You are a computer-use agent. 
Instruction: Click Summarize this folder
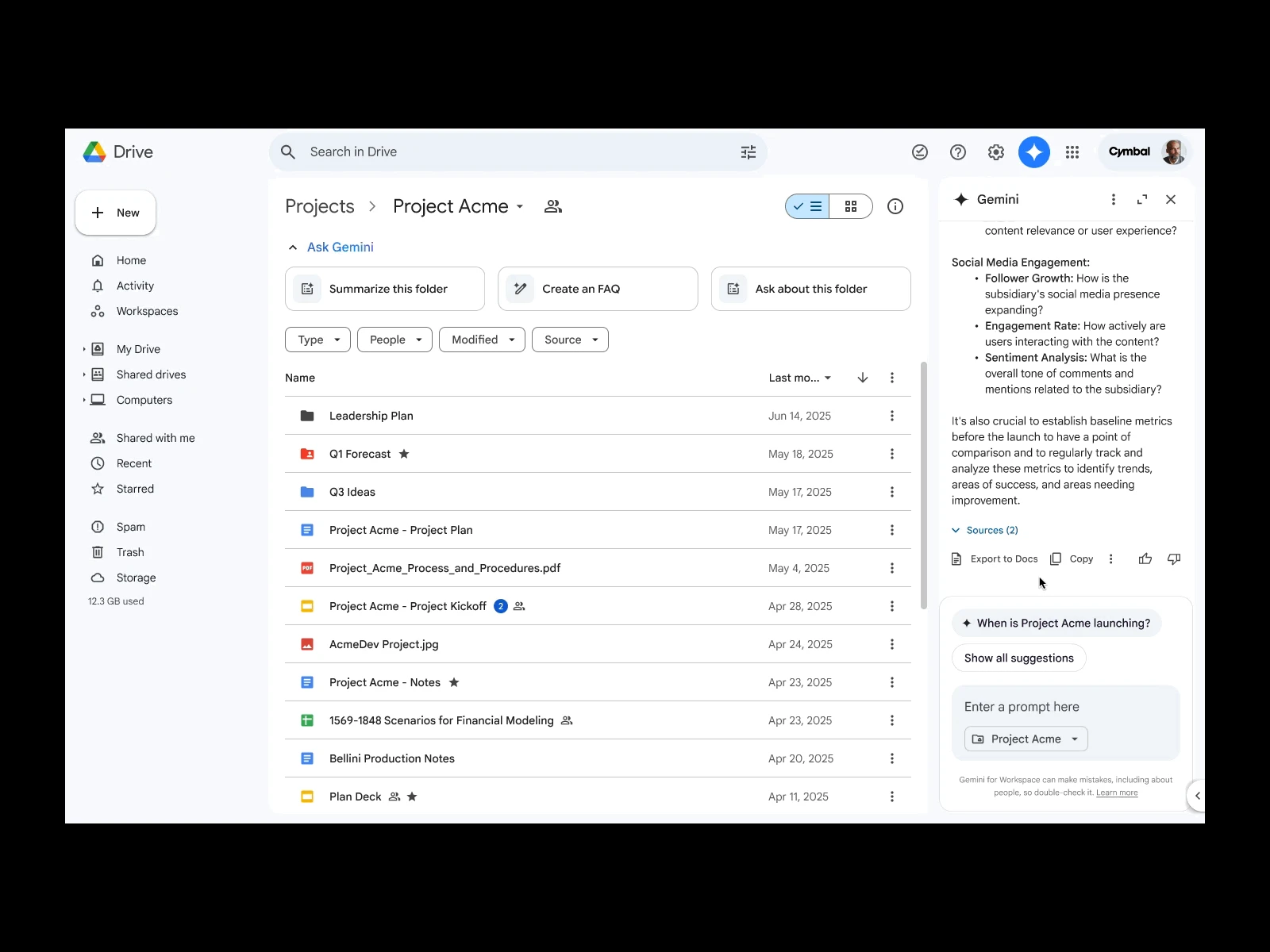click(x=385, y=289)
